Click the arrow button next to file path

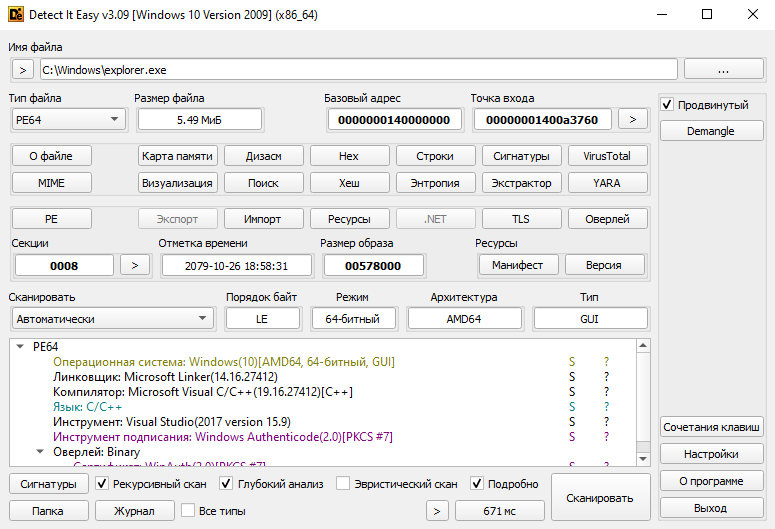[24, 70]
